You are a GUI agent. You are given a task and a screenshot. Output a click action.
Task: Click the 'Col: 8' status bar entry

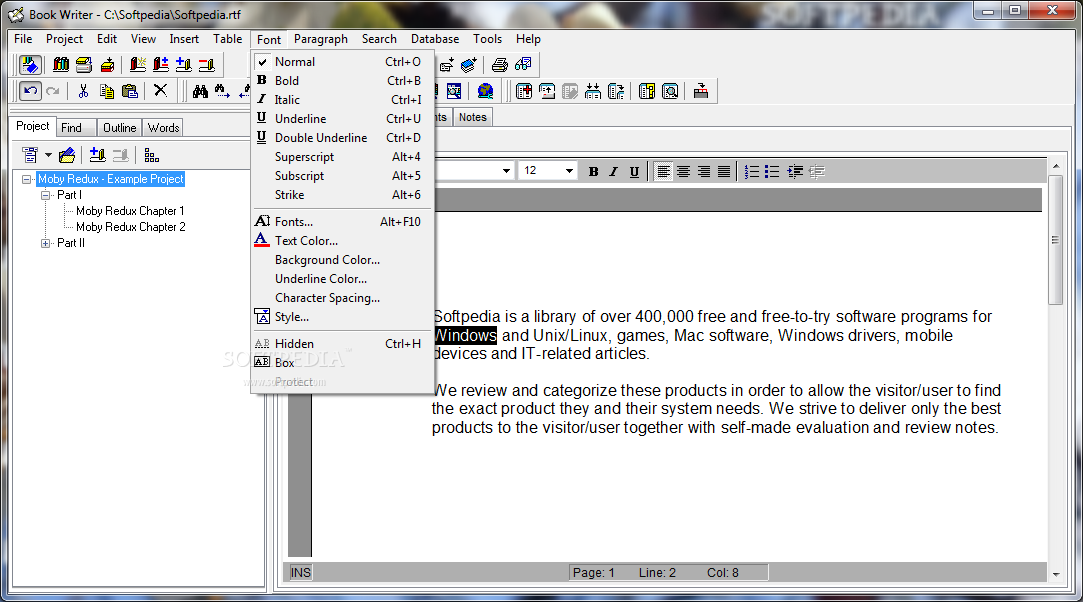722,572
